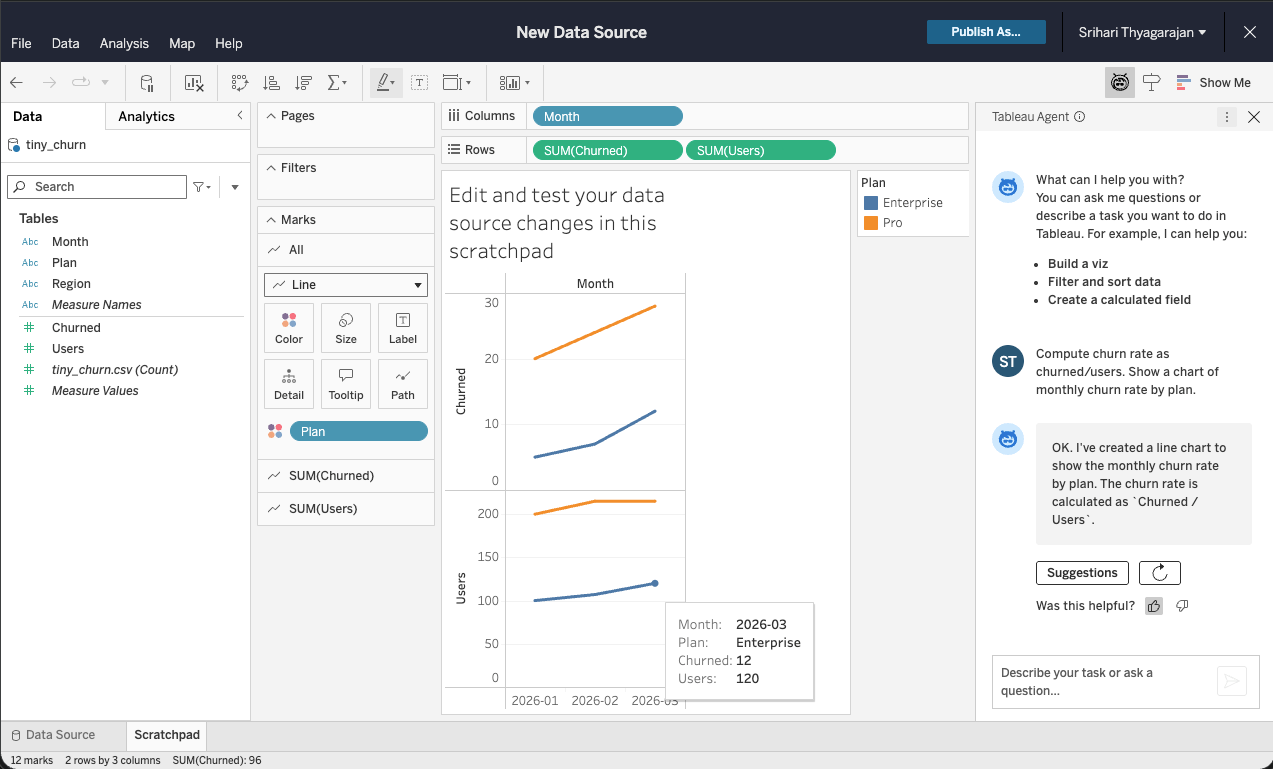Select the Churned measure in Tables
This screenshot has height=769, width=1273.
coord(76,328)
